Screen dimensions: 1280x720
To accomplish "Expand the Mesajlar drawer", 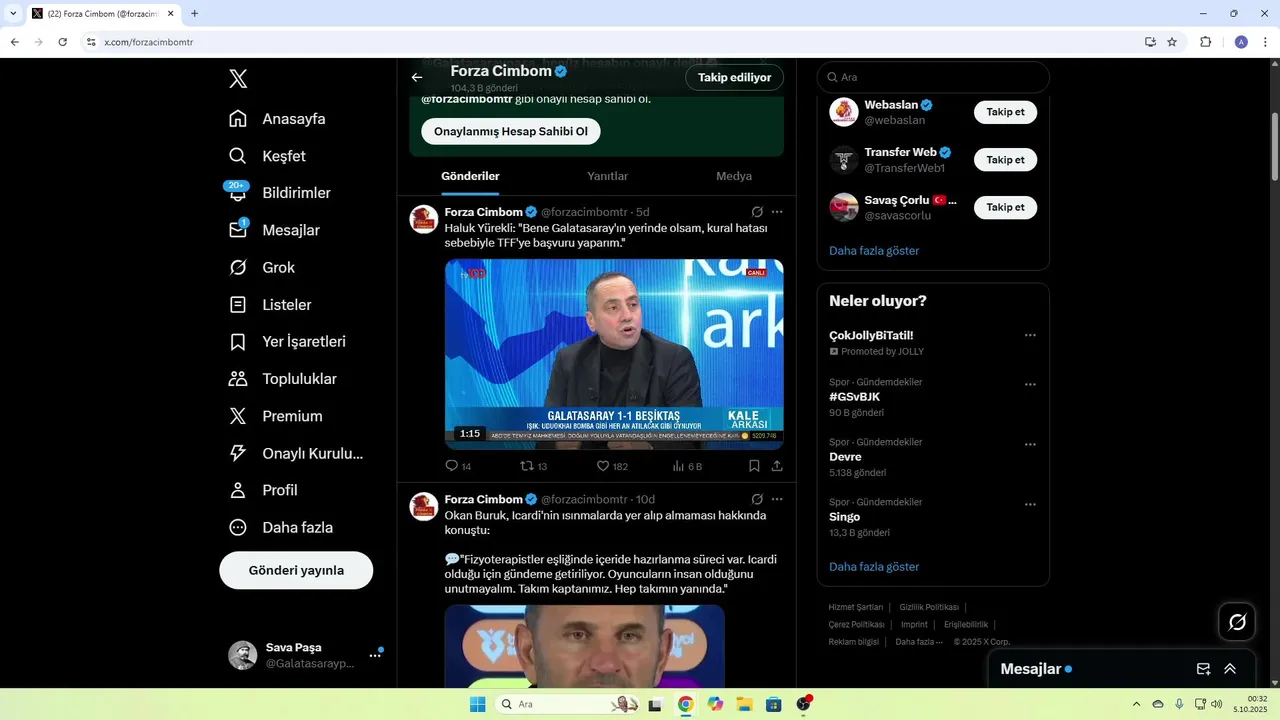I will tap(1230, 669).
